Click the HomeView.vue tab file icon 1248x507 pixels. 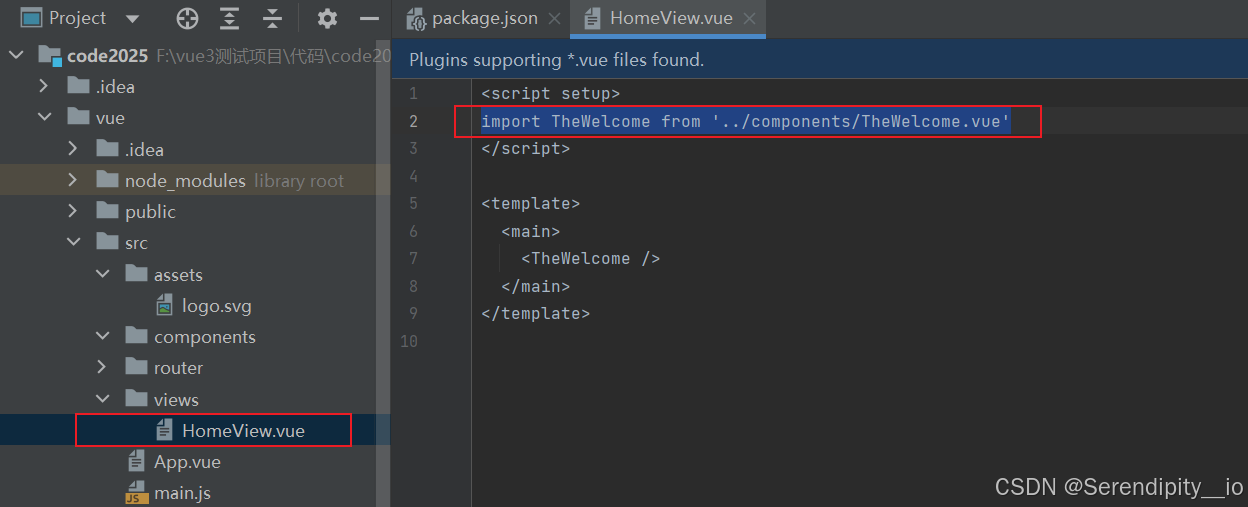click(592, 18)
